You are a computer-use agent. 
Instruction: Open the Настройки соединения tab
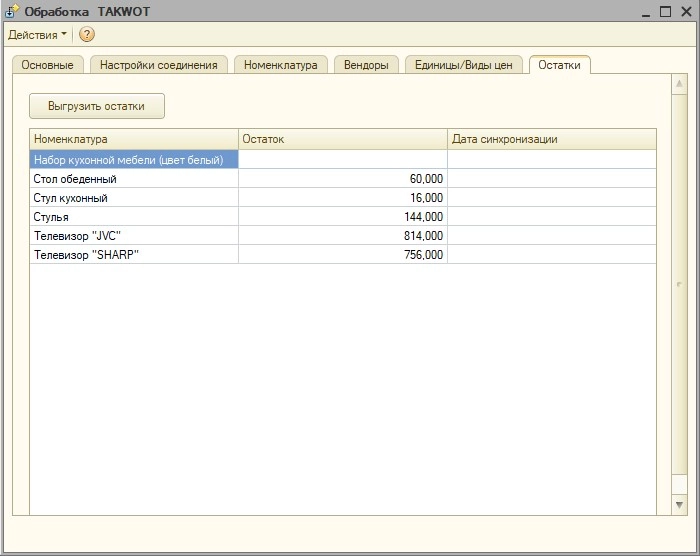tap(158, 65)
